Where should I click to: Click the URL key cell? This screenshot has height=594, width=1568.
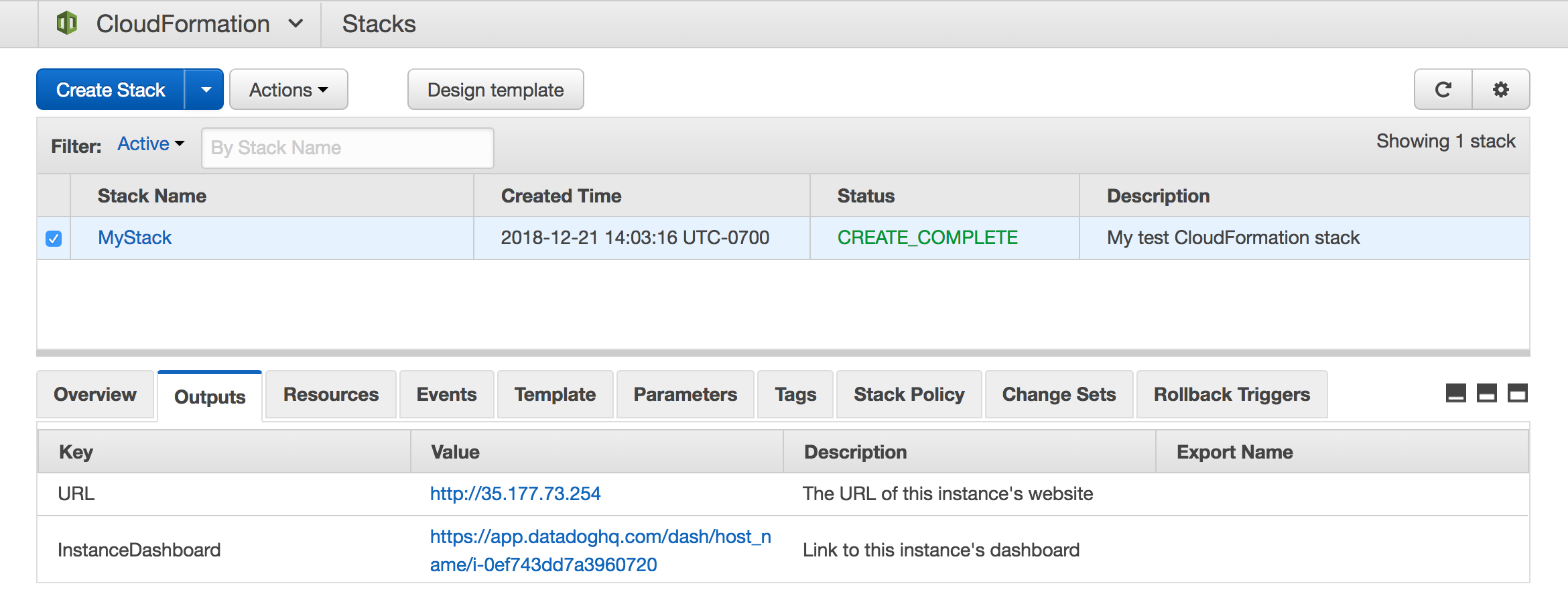tap(76, 494)
